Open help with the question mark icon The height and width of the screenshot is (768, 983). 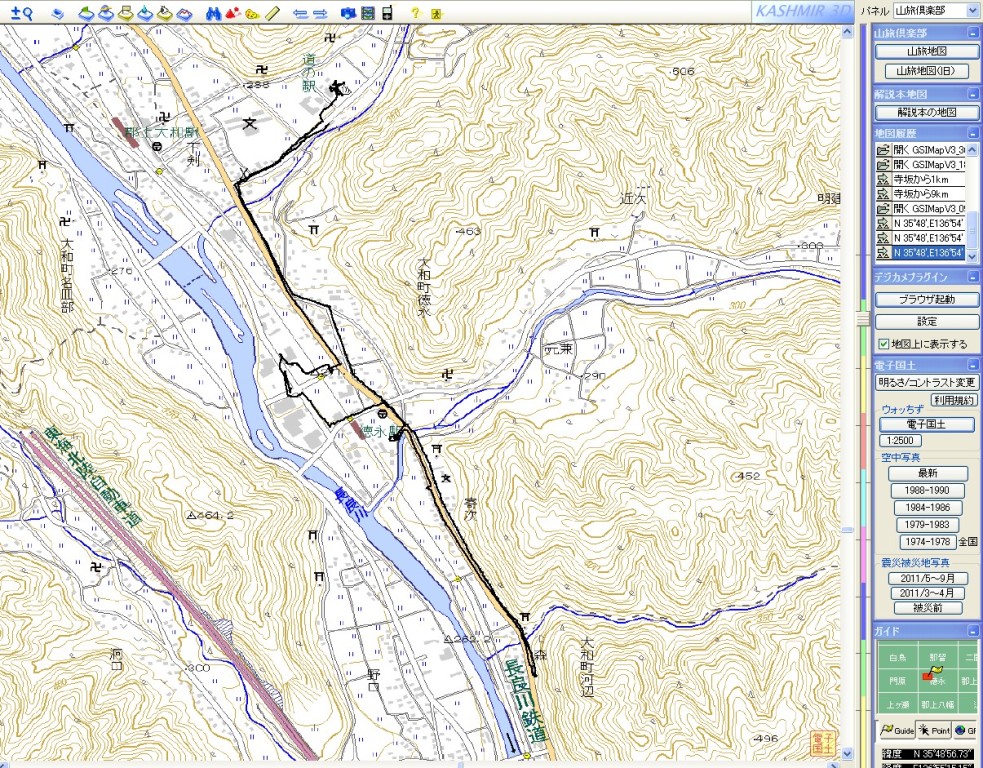414,13
